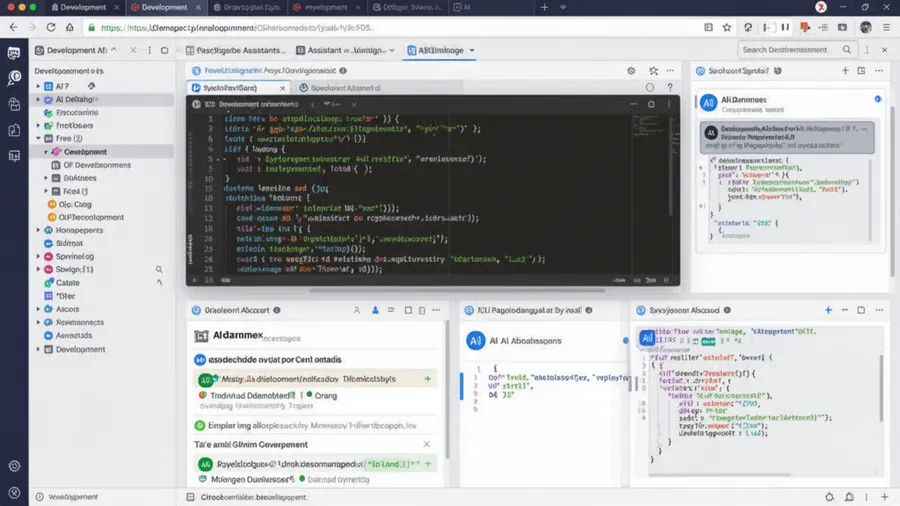Click the person outline icon in Graoleont Abccunt header

point(356,310)
